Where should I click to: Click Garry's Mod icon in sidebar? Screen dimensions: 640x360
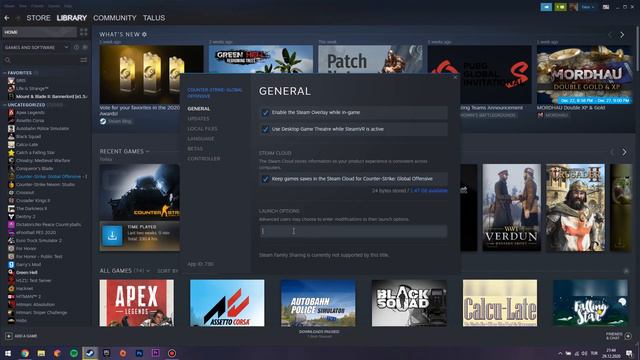coord(11,264)
